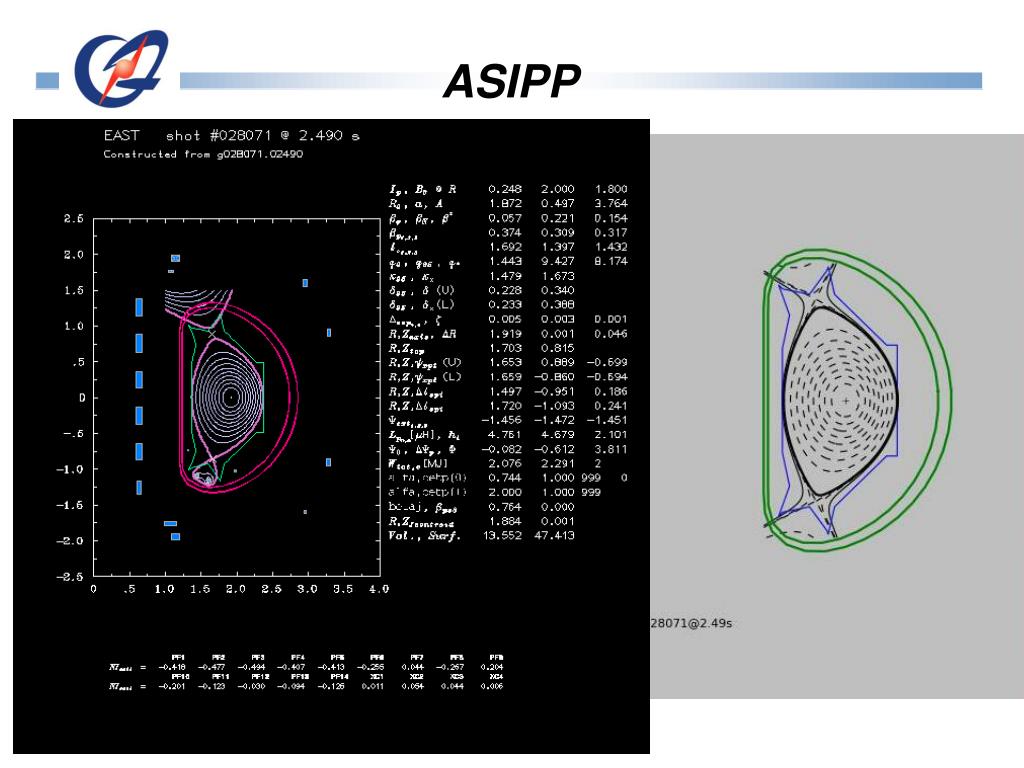The image size is (1024, 768).
Task: Click the Ip value 0.248
Action: [x=503, y=189]
